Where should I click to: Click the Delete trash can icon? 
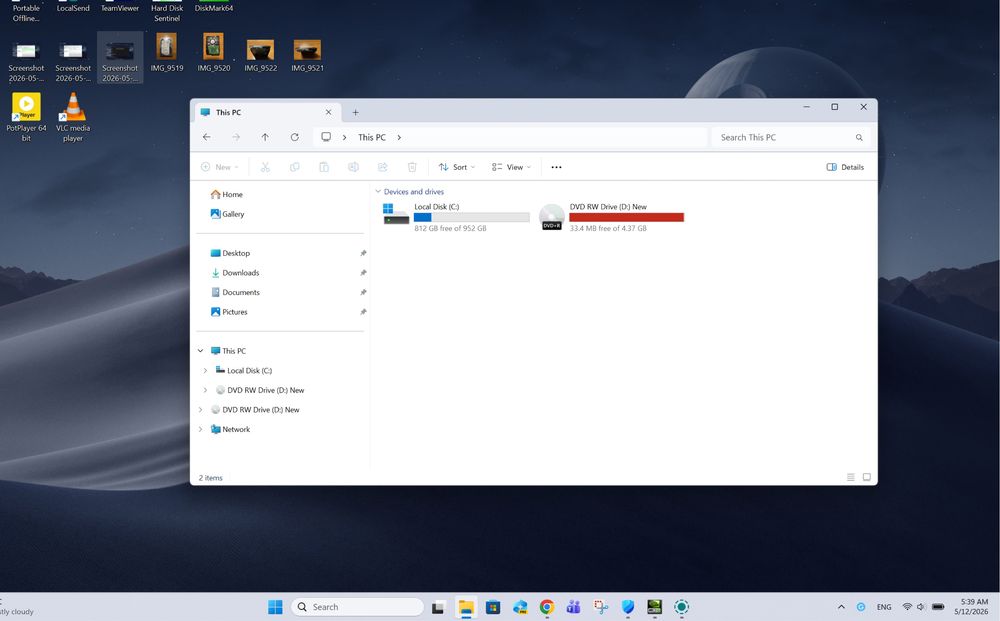[x=412, y=167]
